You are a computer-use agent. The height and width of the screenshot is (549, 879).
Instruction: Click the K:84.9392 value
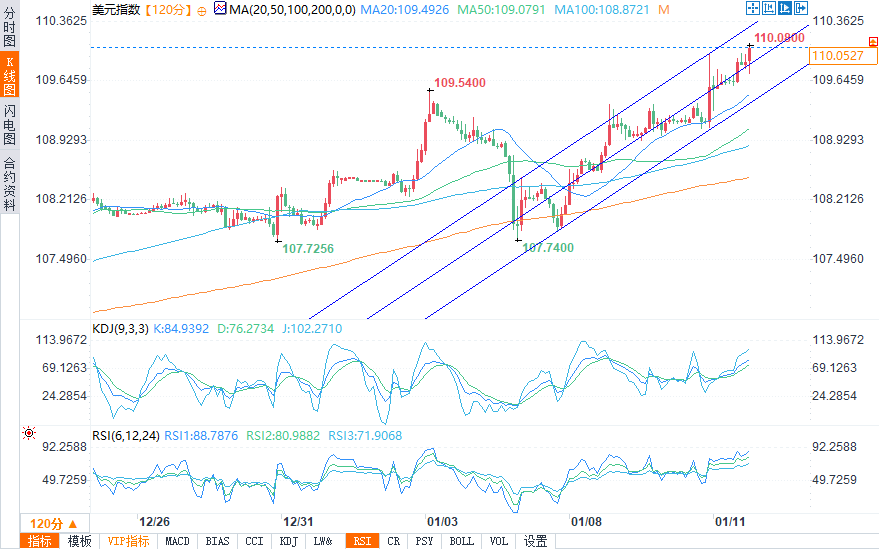(181, 329)
